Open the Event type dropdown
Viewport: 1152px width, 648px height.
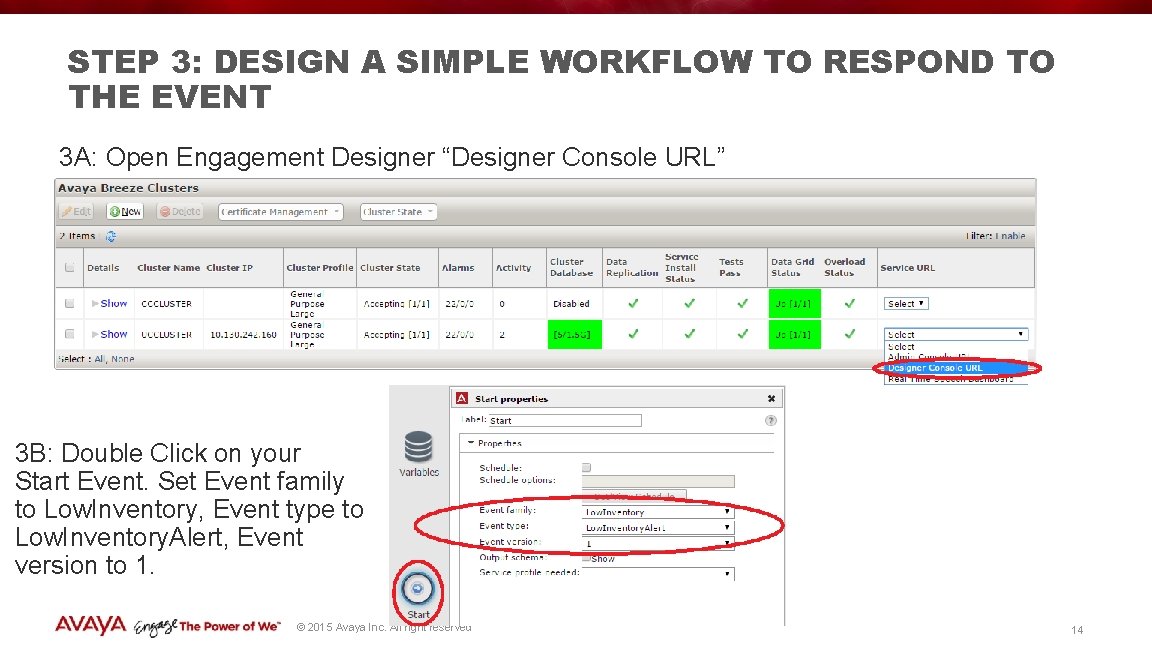658,528
